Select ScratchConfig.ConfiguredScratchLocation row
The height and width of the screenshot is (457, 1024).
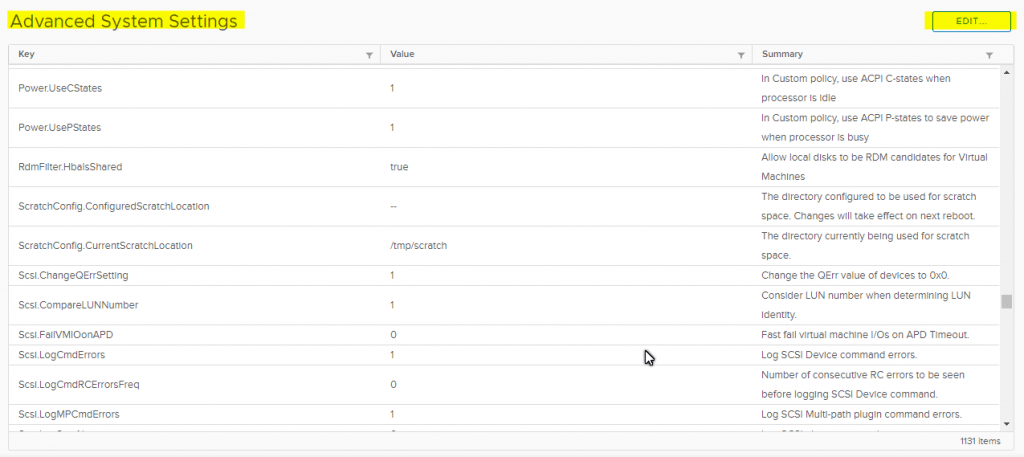coord(504,206)
